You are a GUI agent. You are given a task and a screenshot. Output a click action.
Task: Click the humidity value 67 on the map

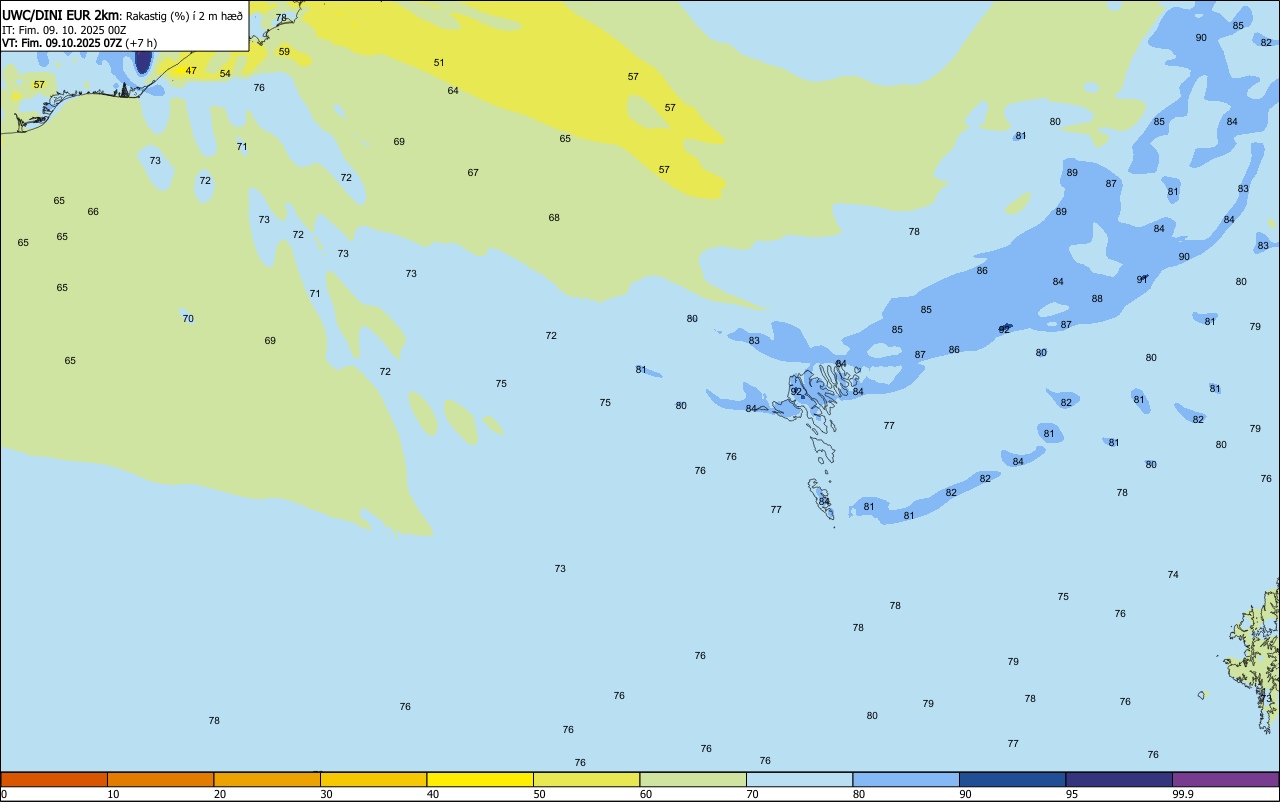[473, 173]
